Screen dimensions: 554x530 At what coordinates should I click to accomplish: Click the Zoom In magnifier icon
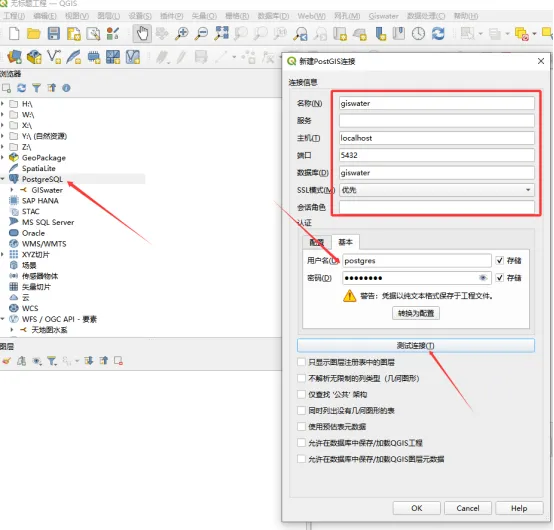click(182, 34)
